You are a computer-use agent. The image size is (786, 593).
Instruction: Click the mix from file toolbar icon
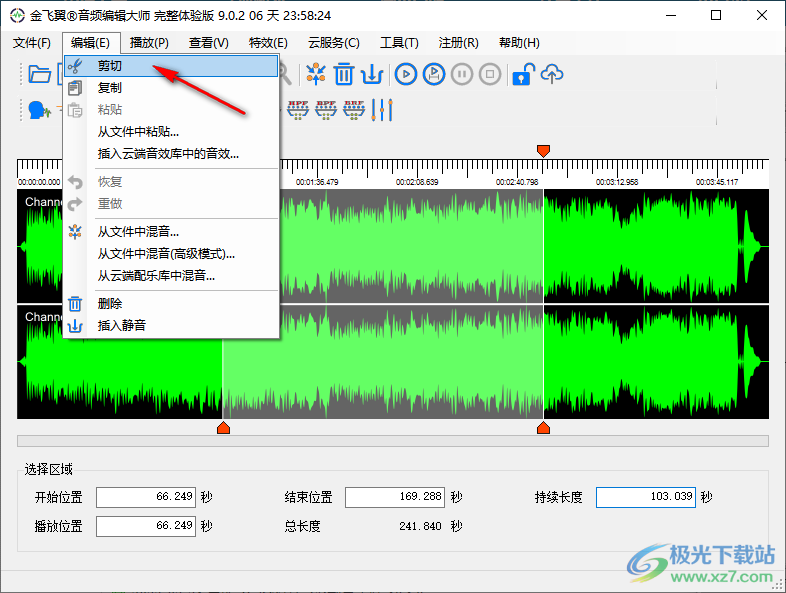[x=316, y=74]
